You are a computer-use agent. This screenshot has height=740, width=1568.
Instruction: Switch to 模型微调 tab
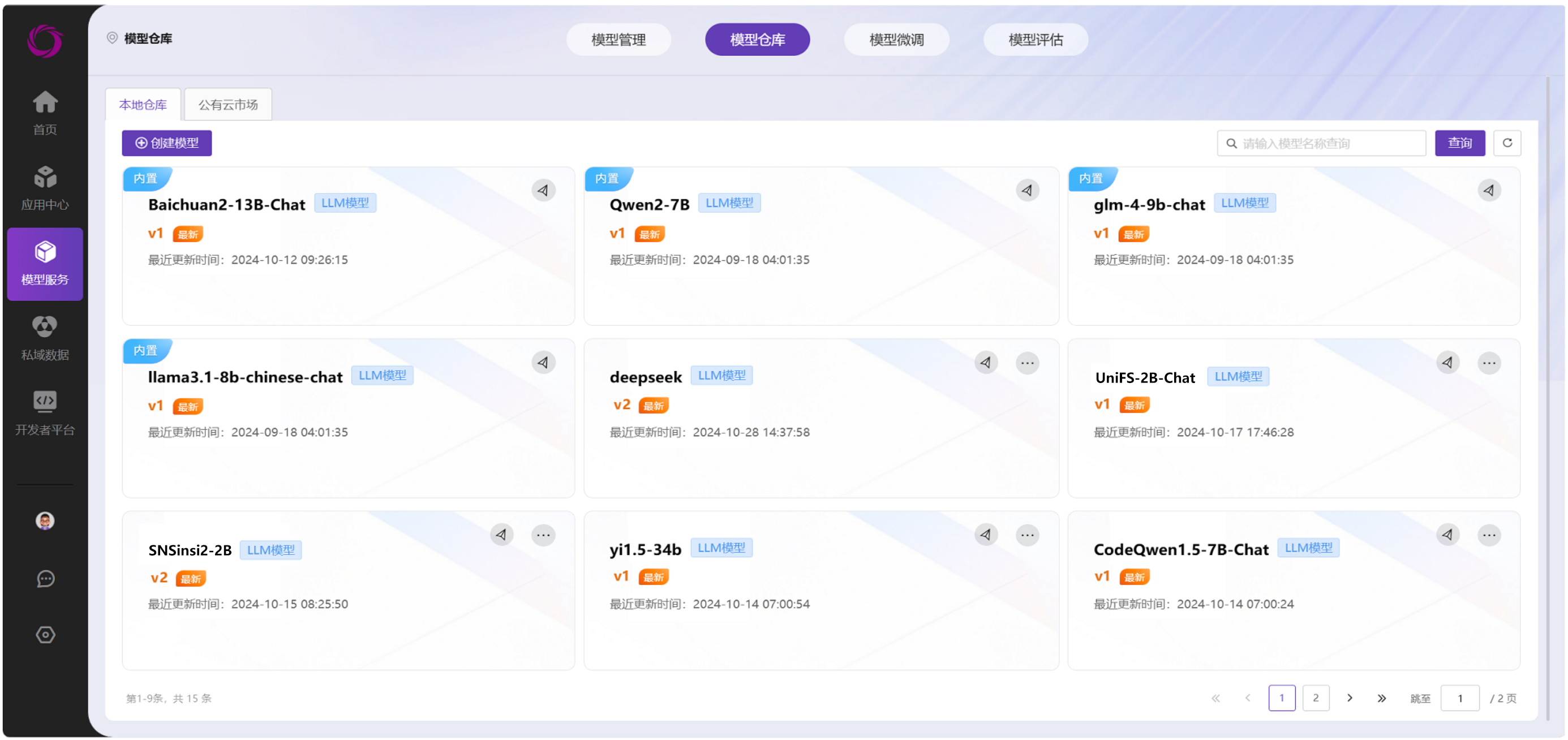[x=896, y=40]
